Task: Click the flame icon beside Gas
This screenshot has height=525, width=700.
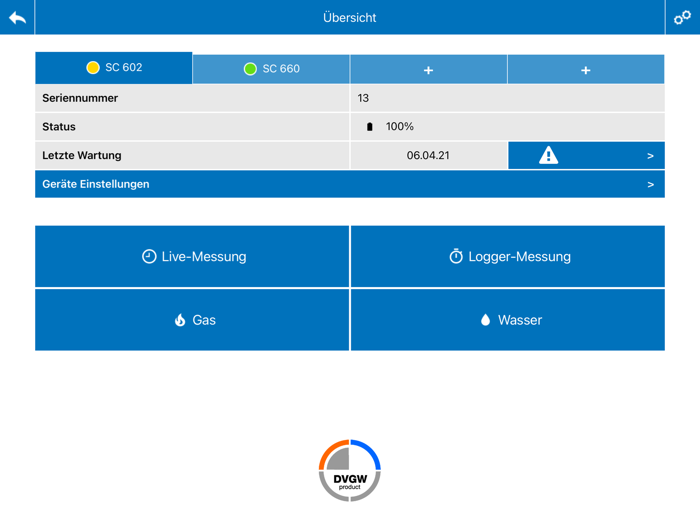Action: 180,320
